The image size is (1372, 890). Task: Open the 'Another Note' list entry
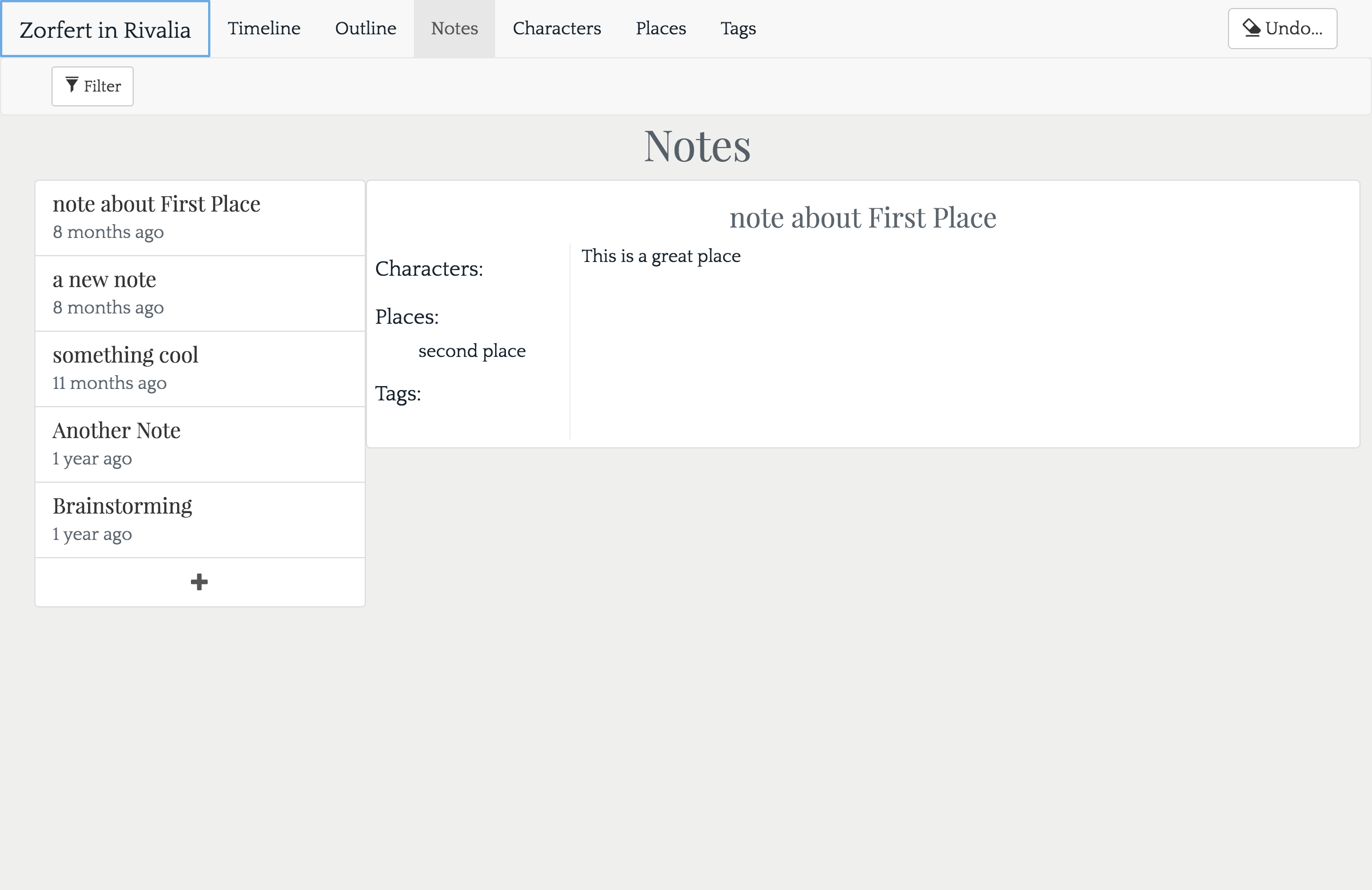(200, 444)
